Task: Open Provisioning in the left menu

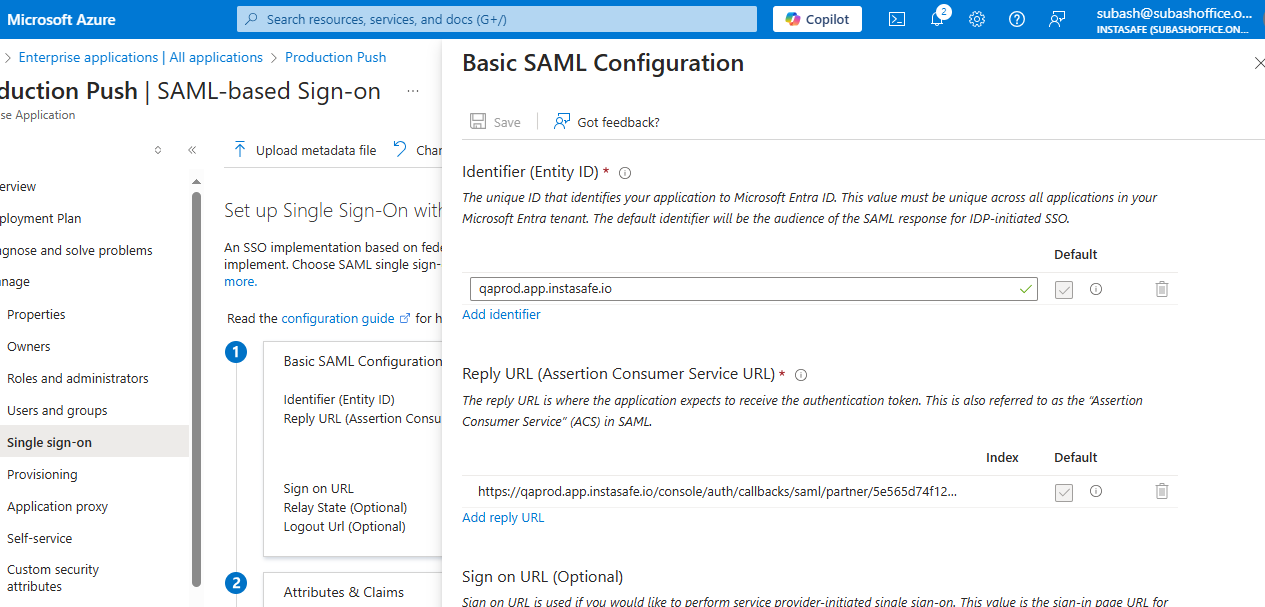Action: point(42,474)
